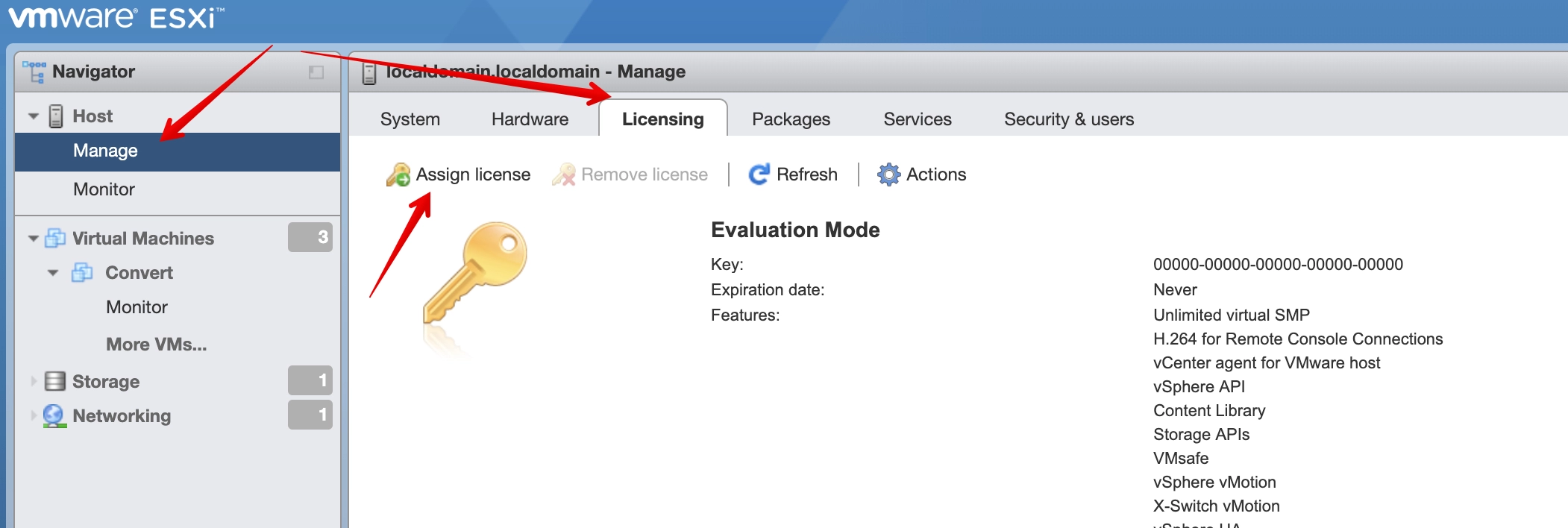Expand the Networking tree node
The width and height of the screenshot is (1568, 528).
[34, 415]
